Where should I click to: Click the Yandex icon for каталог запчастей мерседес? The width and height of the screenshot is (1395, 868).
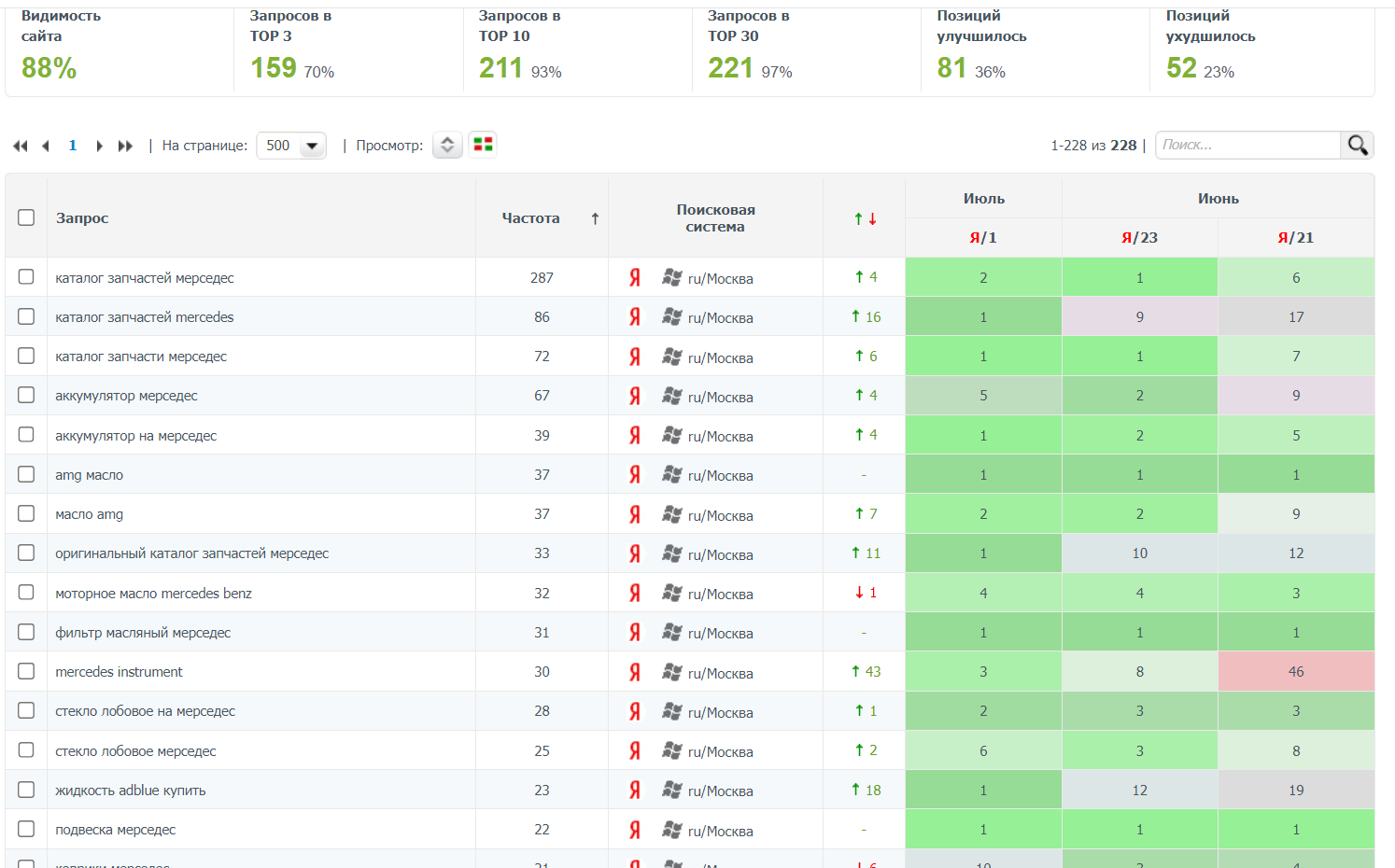point(635,277)
